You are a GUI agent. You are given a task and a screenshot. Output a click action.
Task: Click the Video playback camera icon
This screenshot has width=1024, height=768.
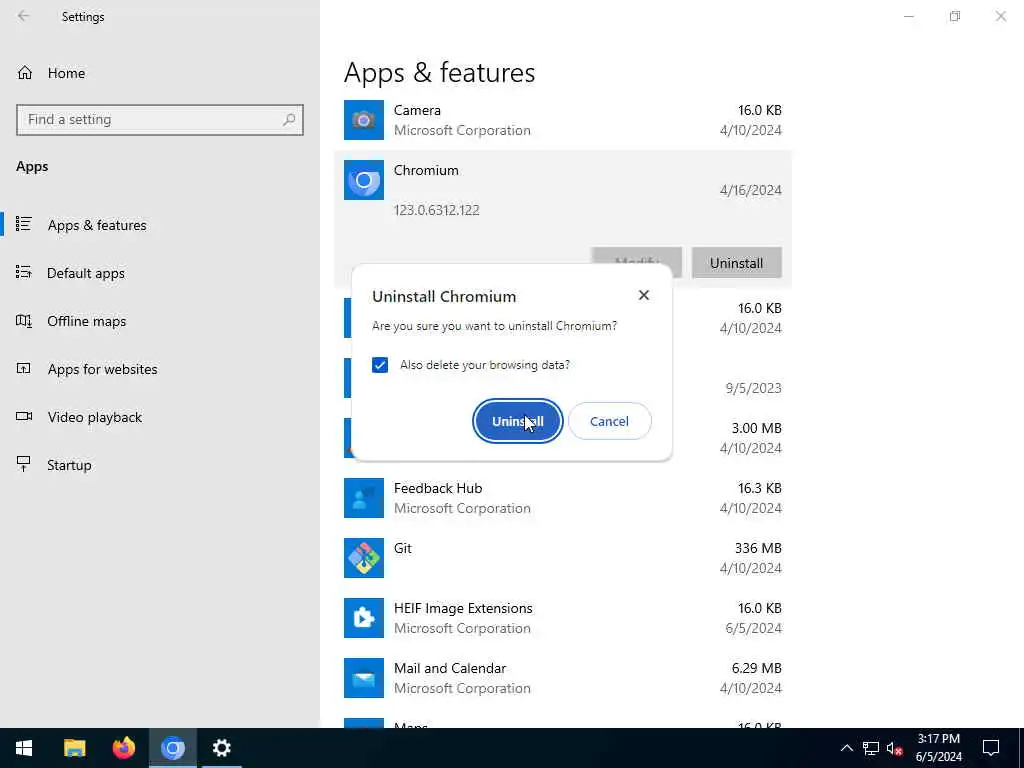click(24, 416)
